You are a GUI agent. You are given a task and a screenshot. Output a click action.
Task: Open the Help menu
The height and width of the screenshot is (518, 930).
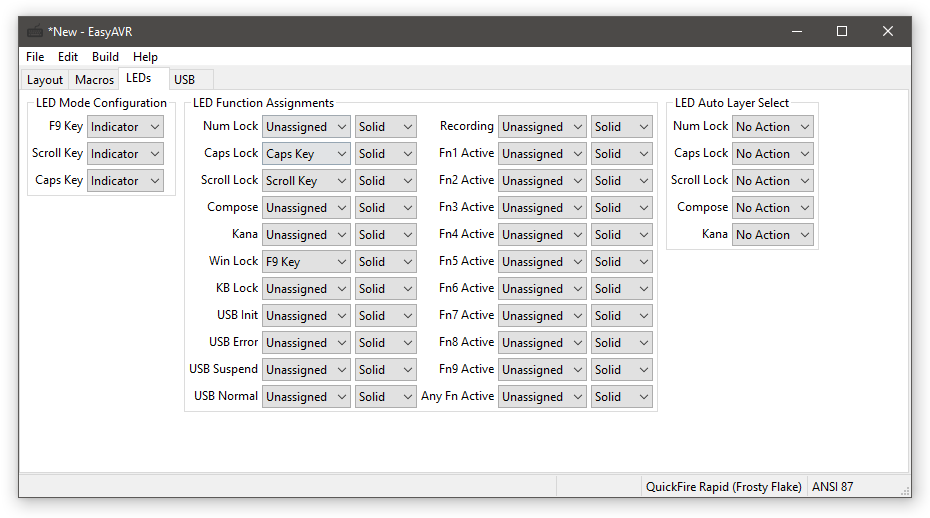pyautogui.click(x=145, y=57)
